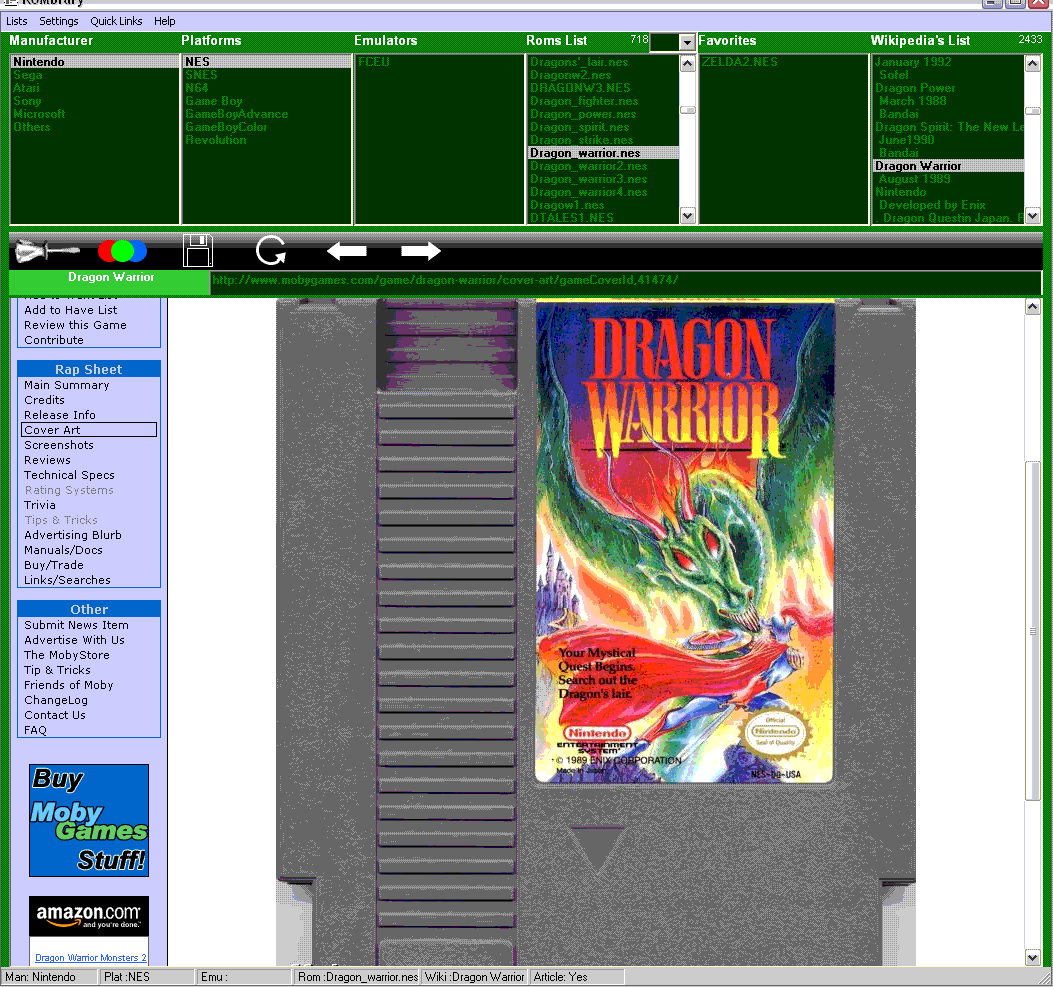Open Dragon Warrior Monsters 2 link
The image size is (1053, 987).
pyautogui.click(x=91, y=957)
